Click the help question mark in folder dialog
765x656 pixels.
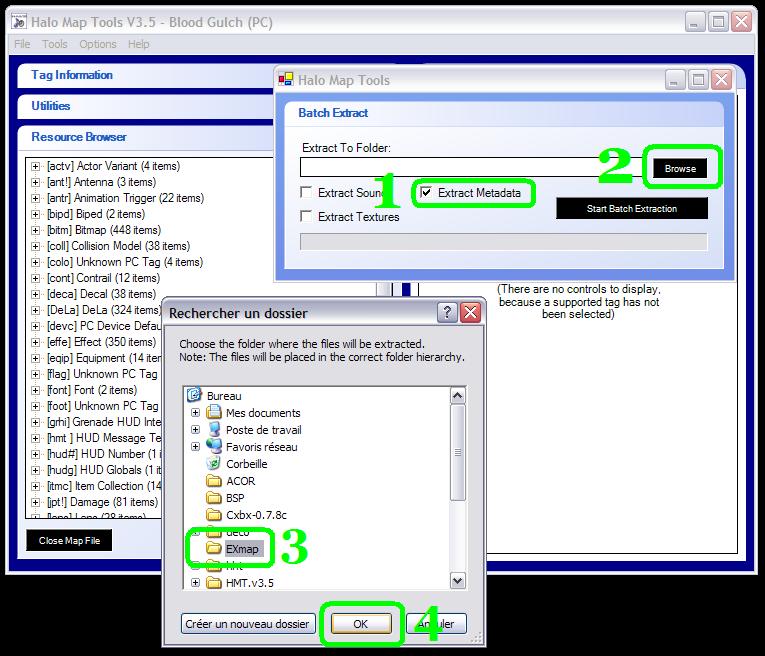[447, 312]
